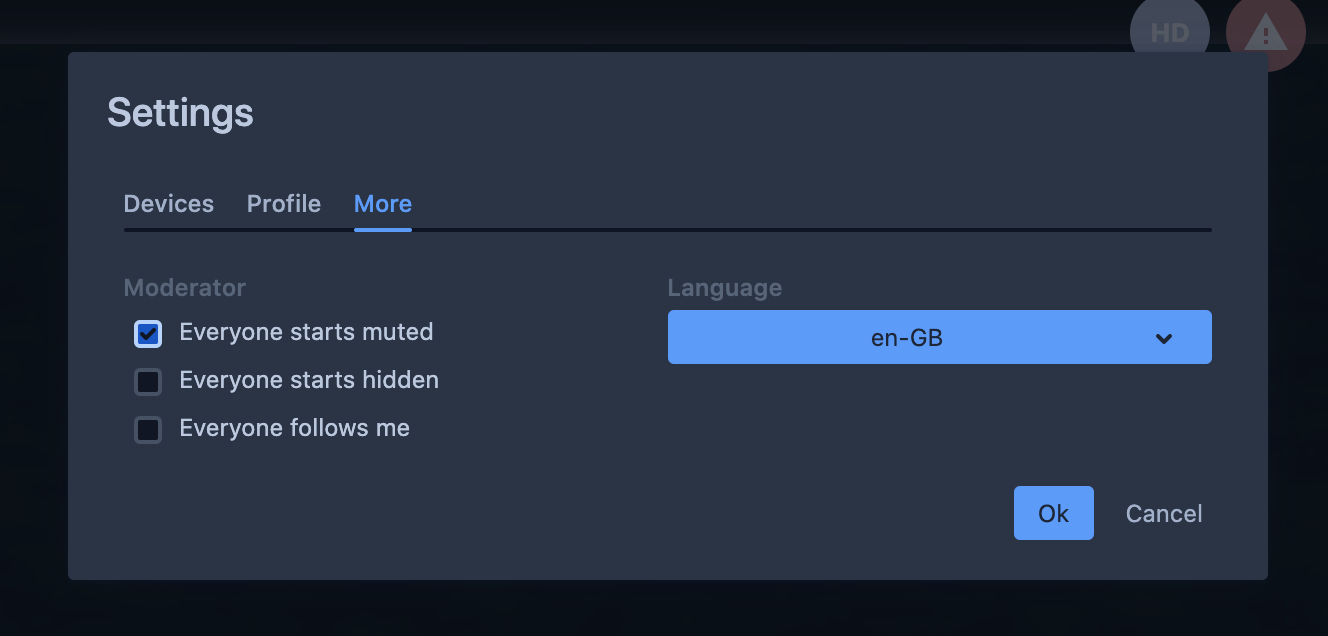Click the HD video quality icon
This screenshot has height=636, width=1328.
click(1169, 32)
